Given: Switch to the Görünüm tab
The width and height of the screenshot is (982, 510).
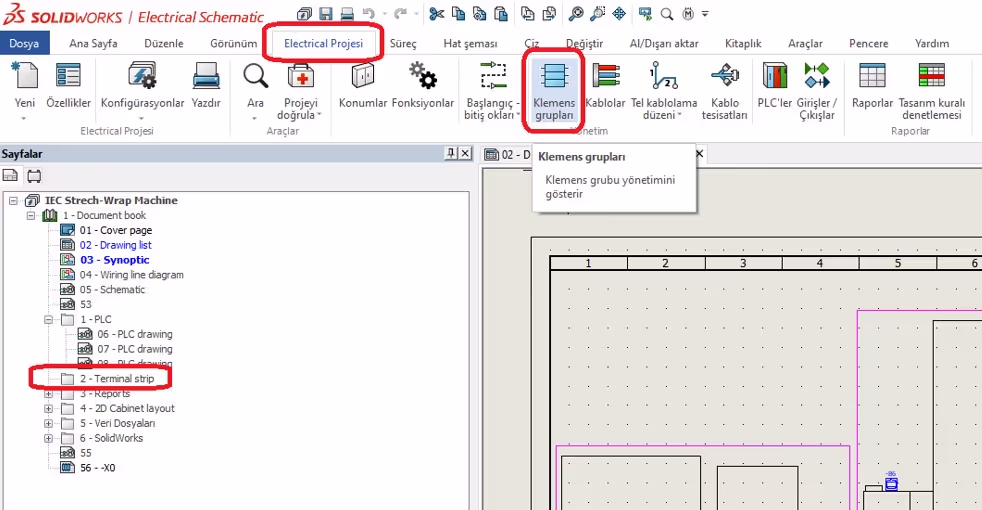Looking at the screenshot, I should tap(234, 43).
